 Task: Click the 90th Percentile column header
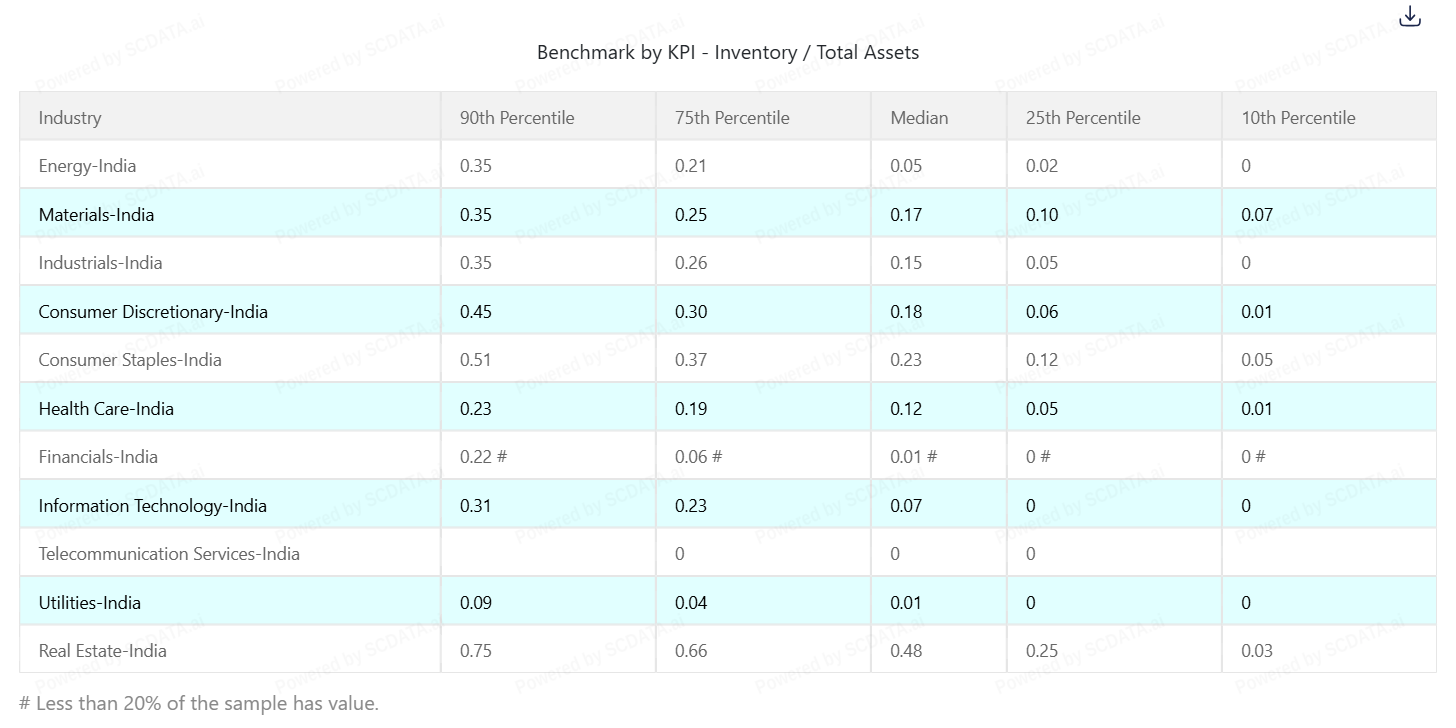517,117
